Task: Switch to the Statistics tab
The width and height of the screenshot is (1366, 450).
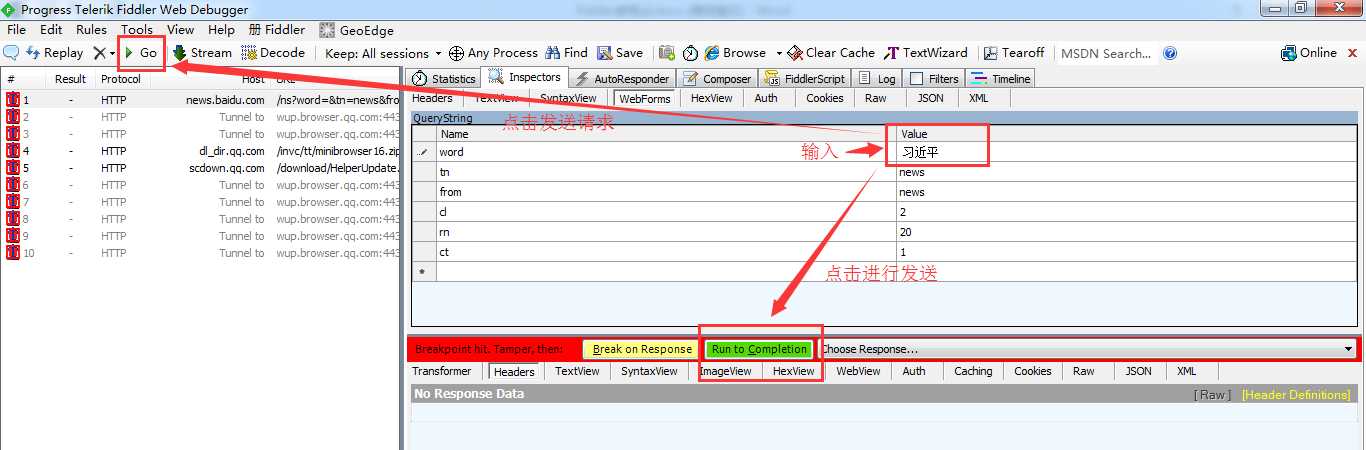Action: tap(444, 78)
